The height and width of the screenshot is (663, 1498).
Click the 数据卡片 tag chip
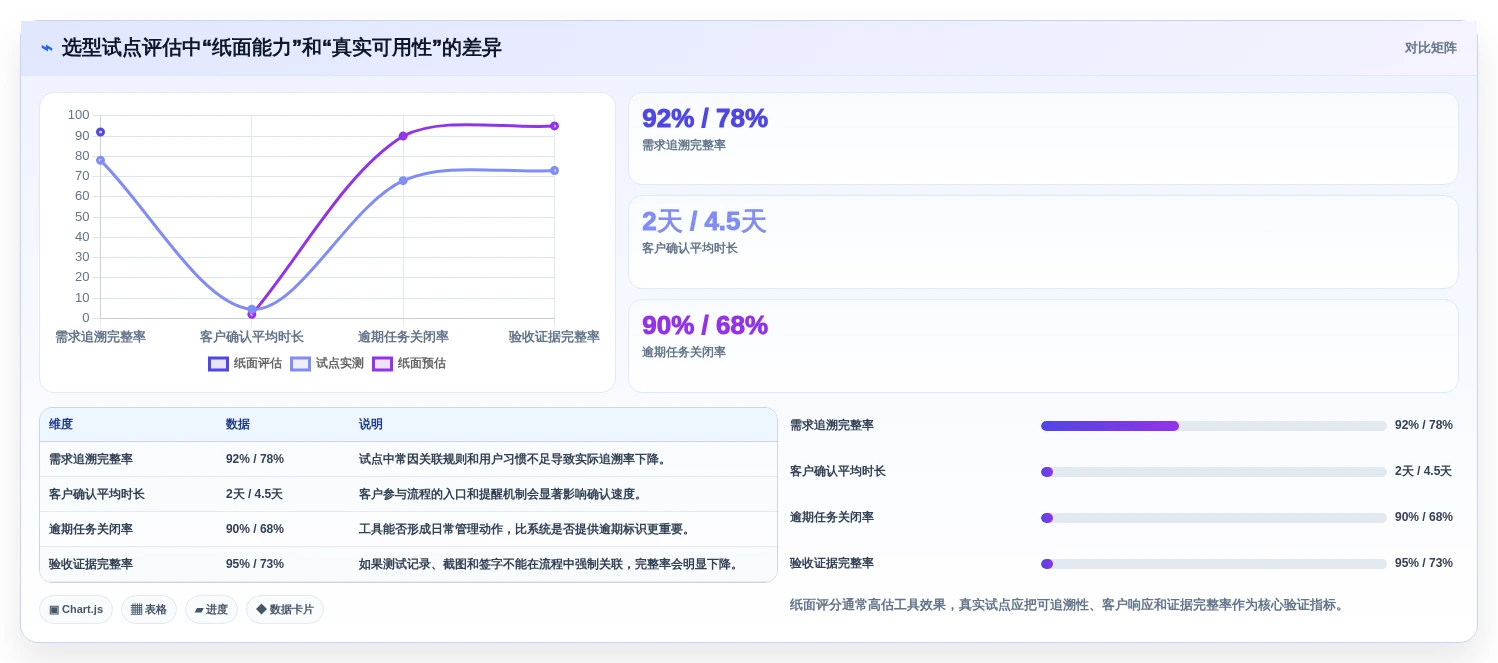pyautogui.click(x=285, y=610)
